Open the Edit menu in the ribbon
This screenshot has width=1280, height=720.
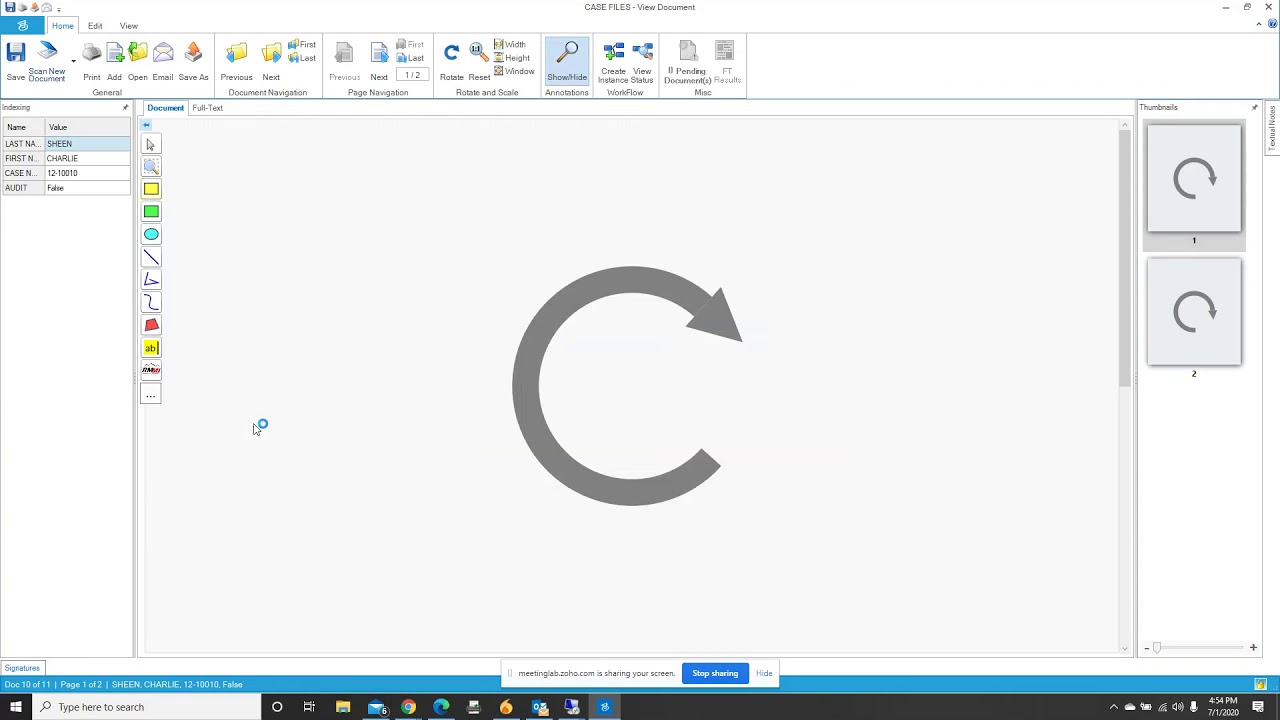(x=95, y=25)
